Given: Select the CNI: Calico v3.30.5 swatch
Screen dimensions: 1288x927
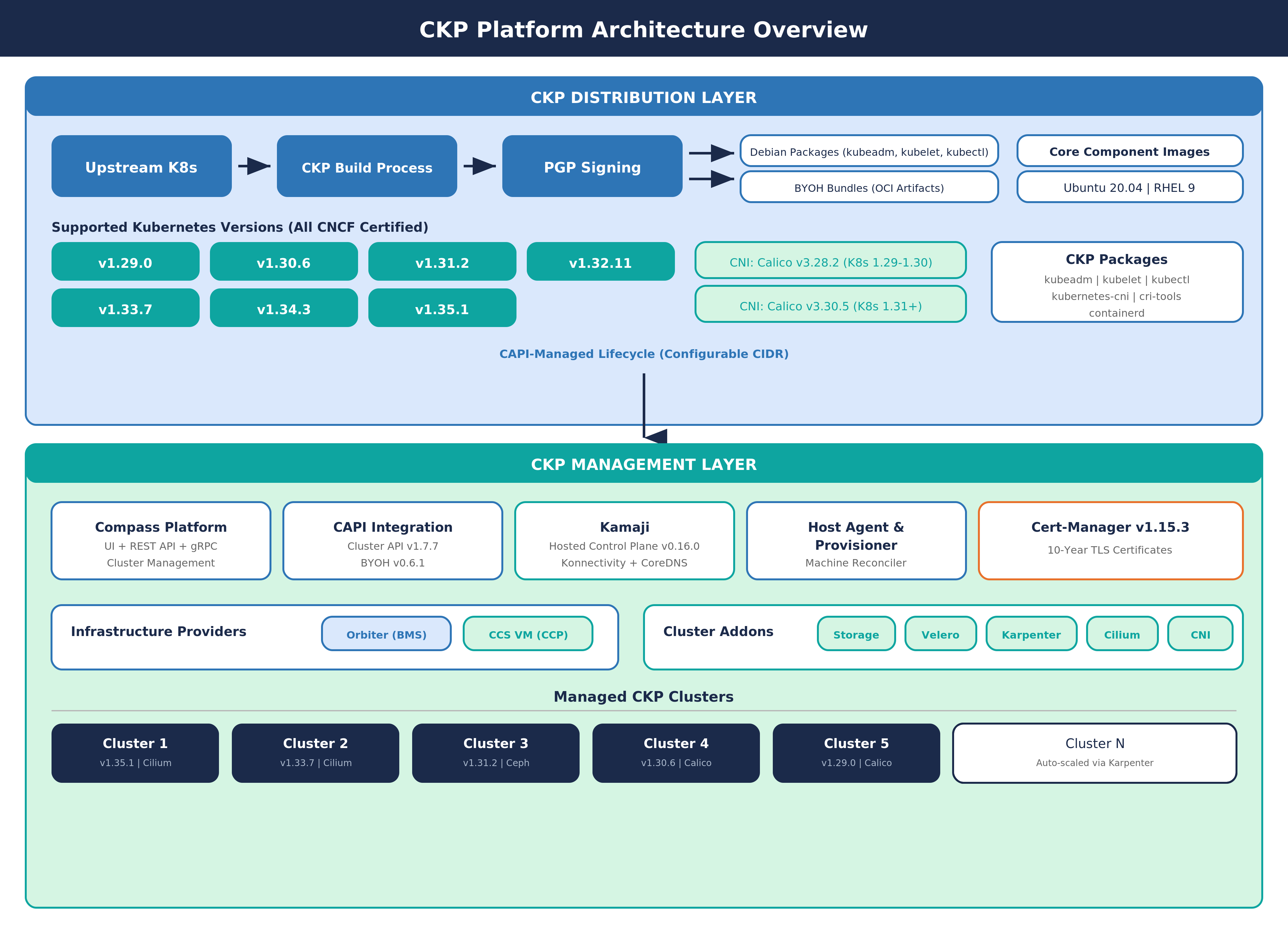Looking at the screenshot, I should (830, 305).
